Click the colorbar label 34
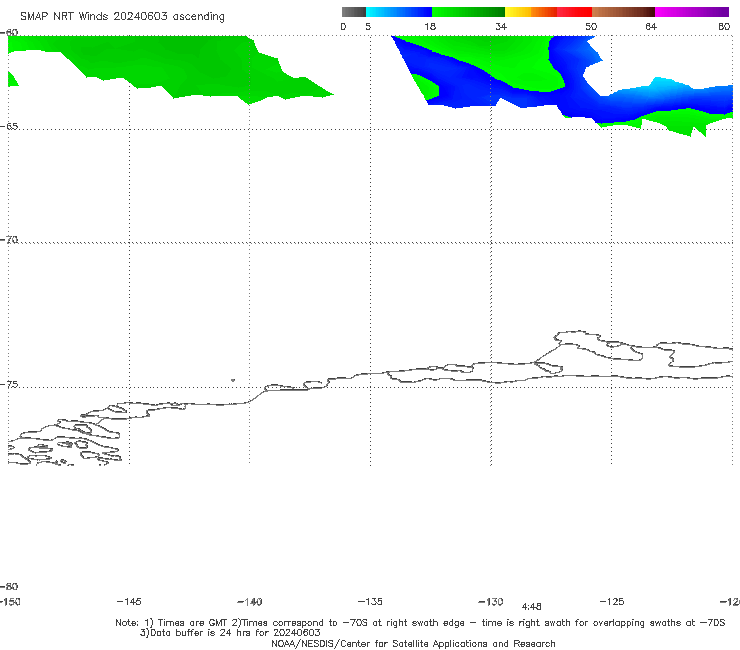The image size is (740, 650). point(501,27)
